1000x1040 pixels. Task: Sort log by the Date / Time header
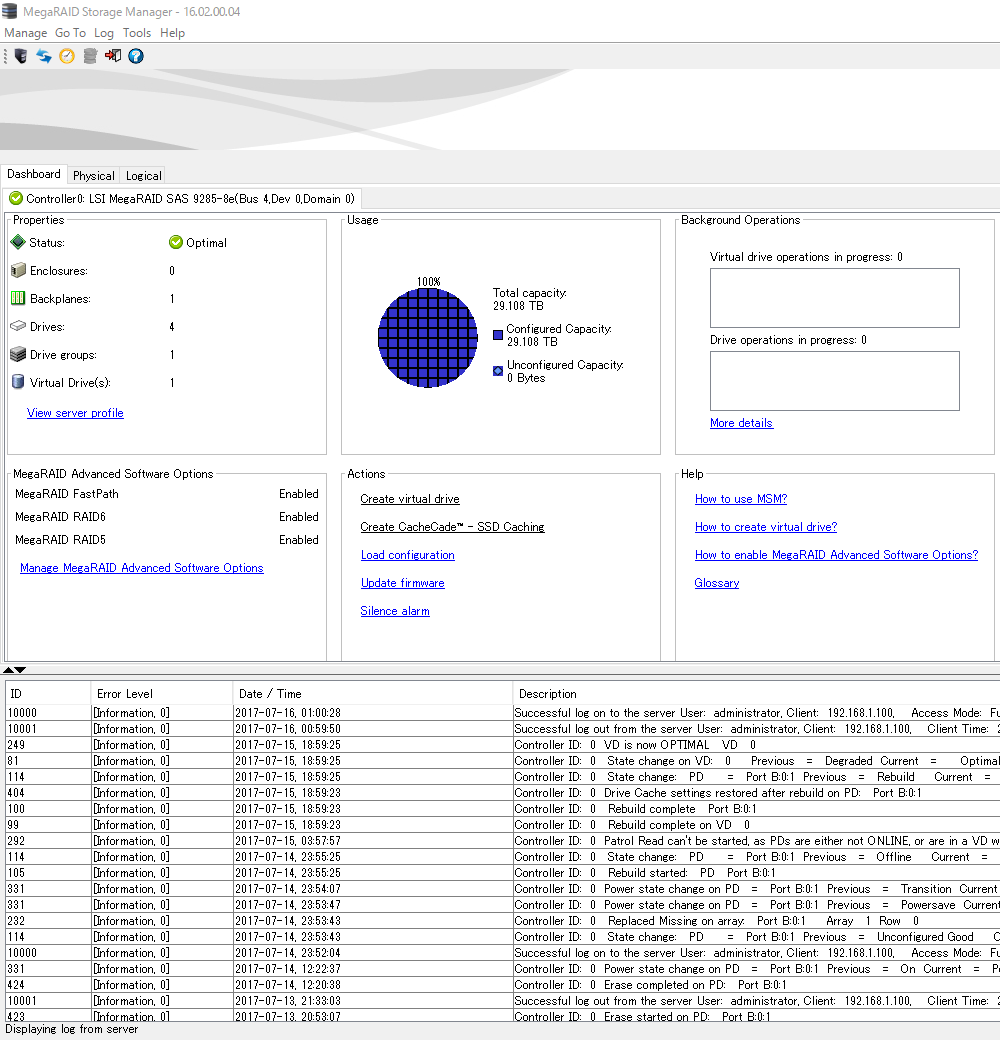[372, 693]
